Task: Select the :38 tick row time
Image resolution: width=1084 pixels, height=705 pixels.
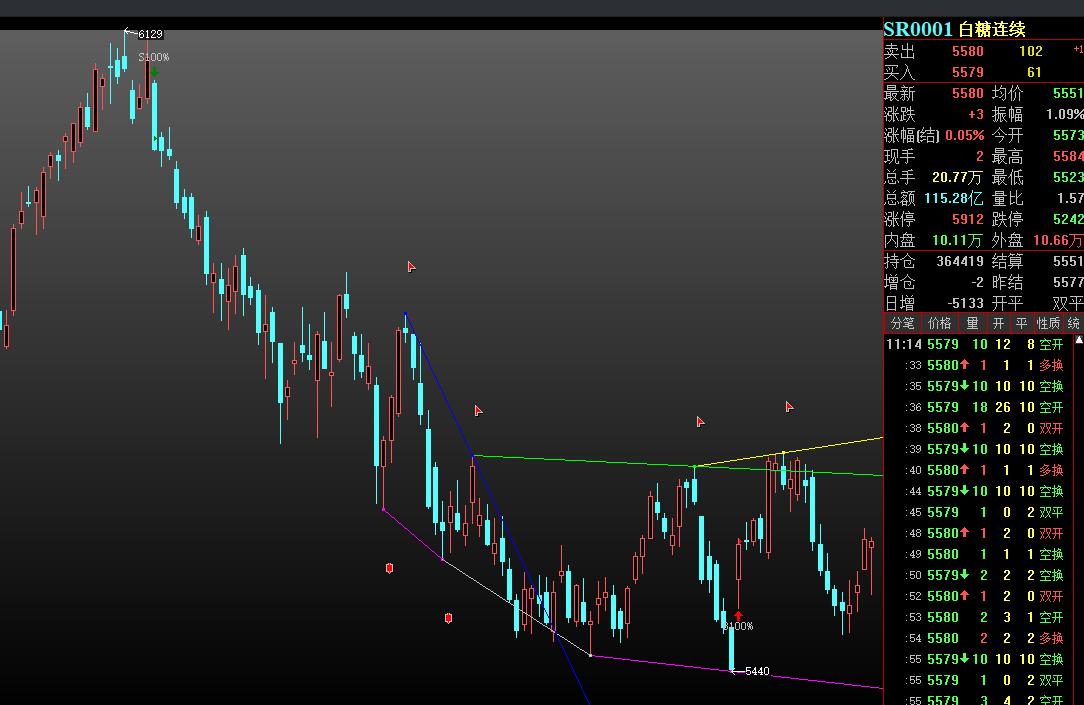Action: point(913,429)
